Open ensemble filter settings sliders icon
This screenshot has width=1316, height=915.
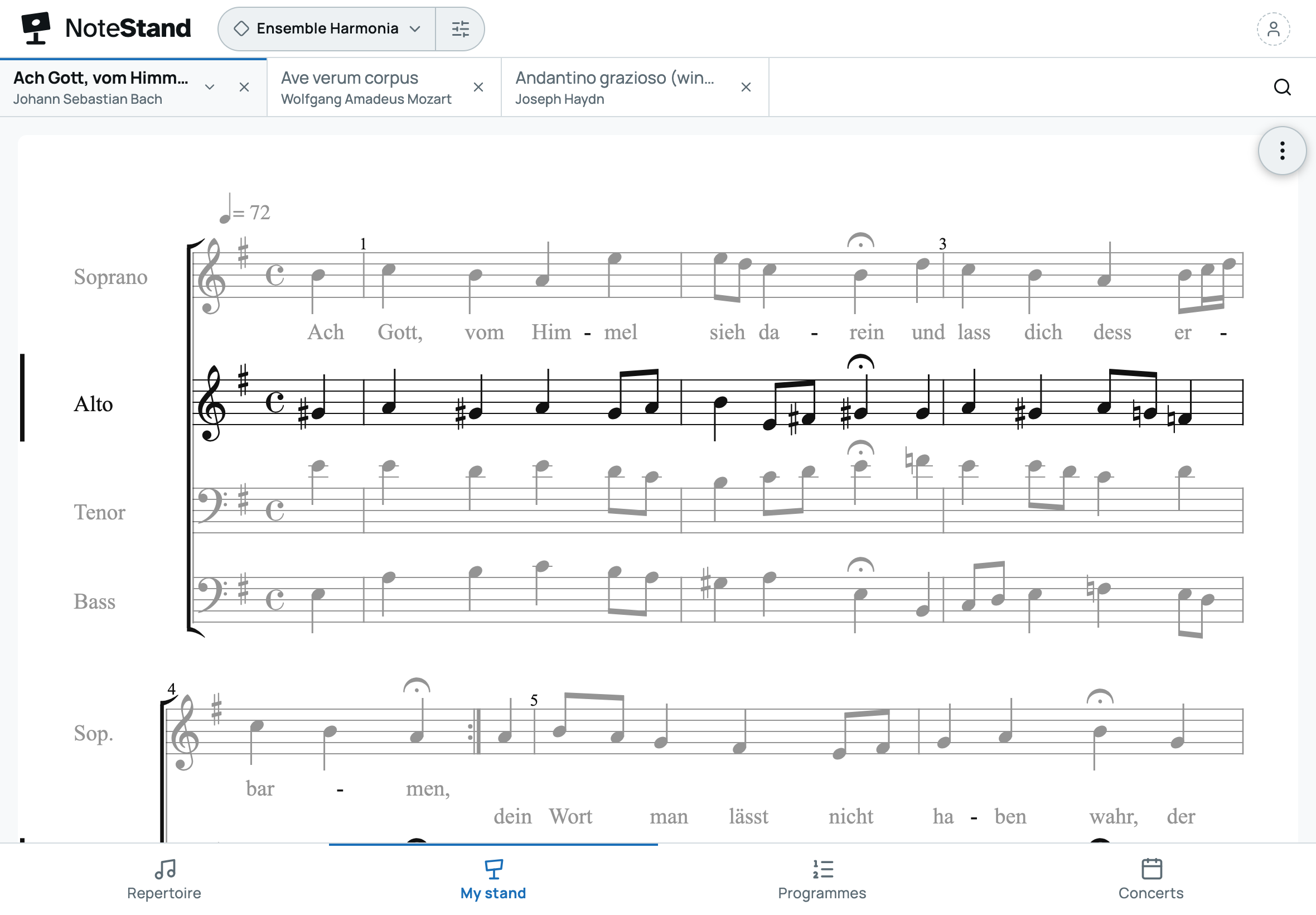click(x=460, y=28)
